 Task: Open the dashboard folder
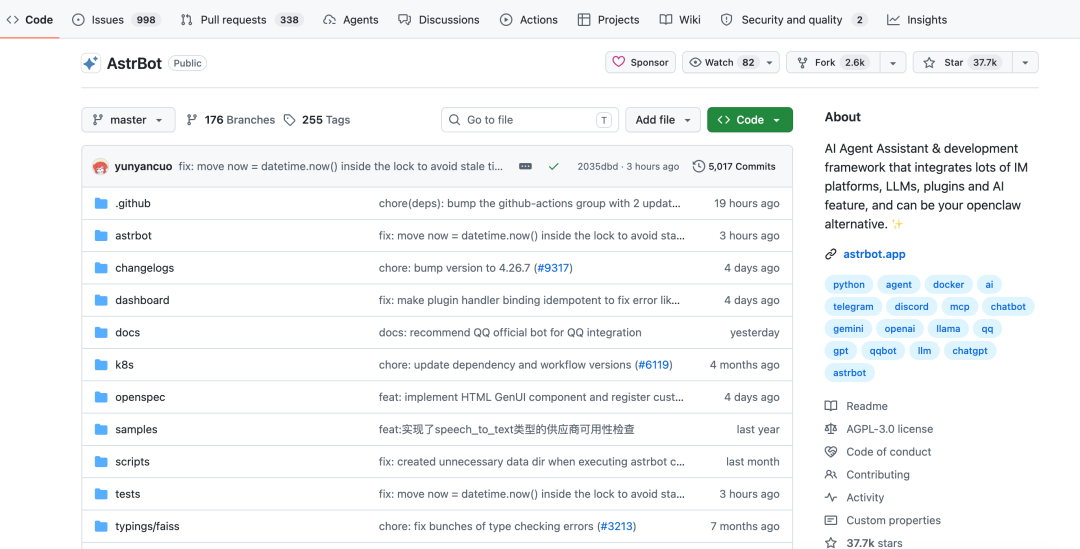[142, 300]
